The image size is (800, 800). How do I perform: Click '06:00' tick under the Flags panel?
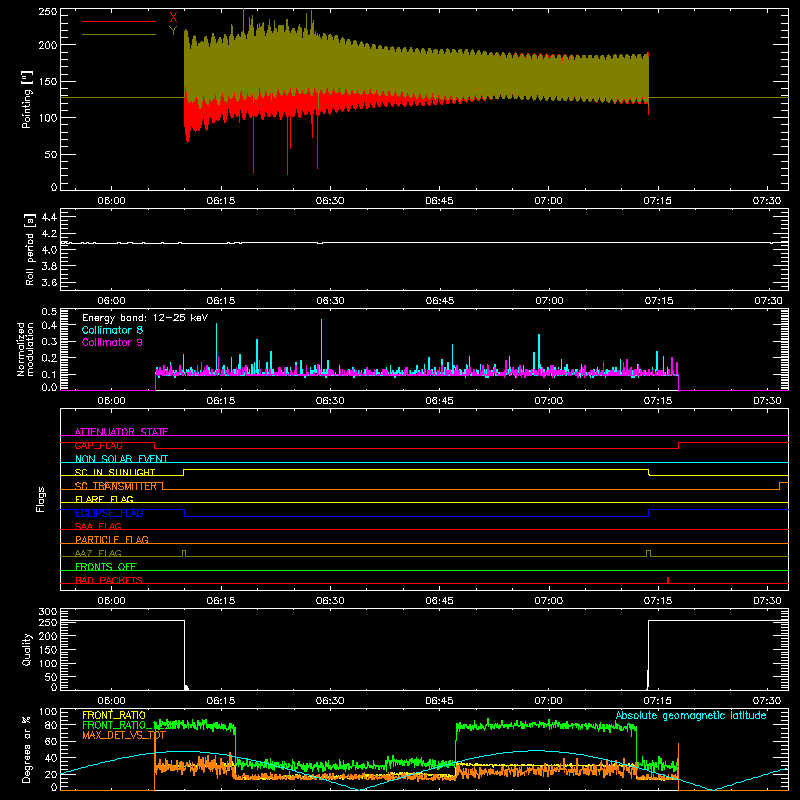pyautogui.click(x=111, y=601)
